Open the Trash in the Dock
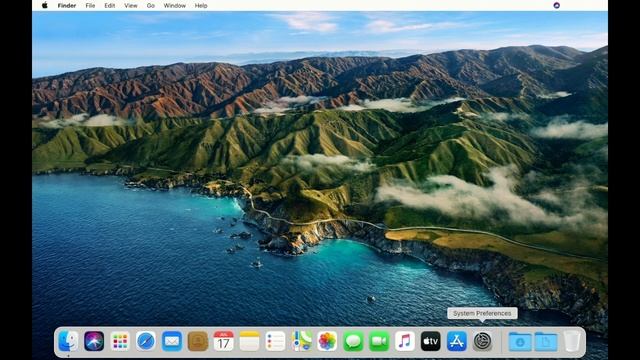The height and width of the screenshot is (360, 640). coord(572,341)
